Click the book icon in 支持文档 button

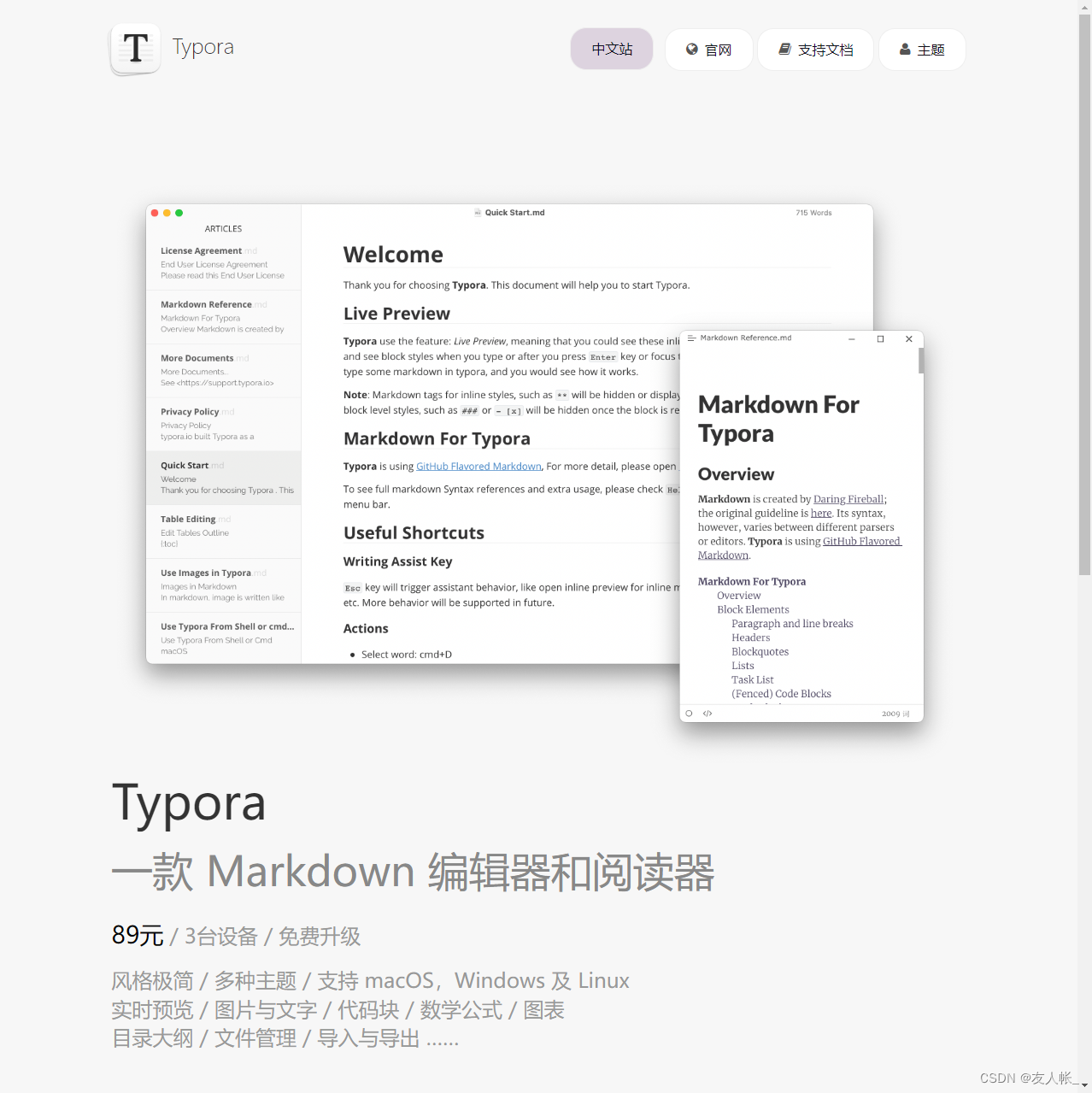pos(784,50)
